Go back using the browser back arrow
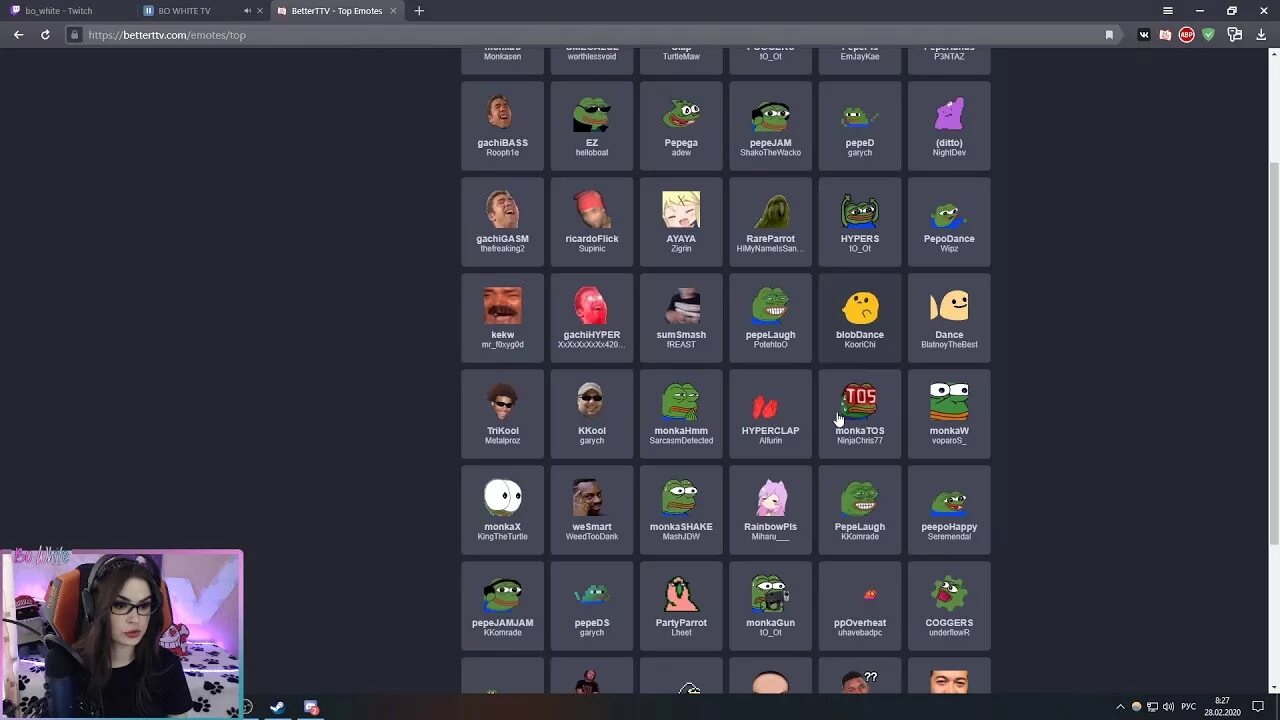 coord(18,35)
